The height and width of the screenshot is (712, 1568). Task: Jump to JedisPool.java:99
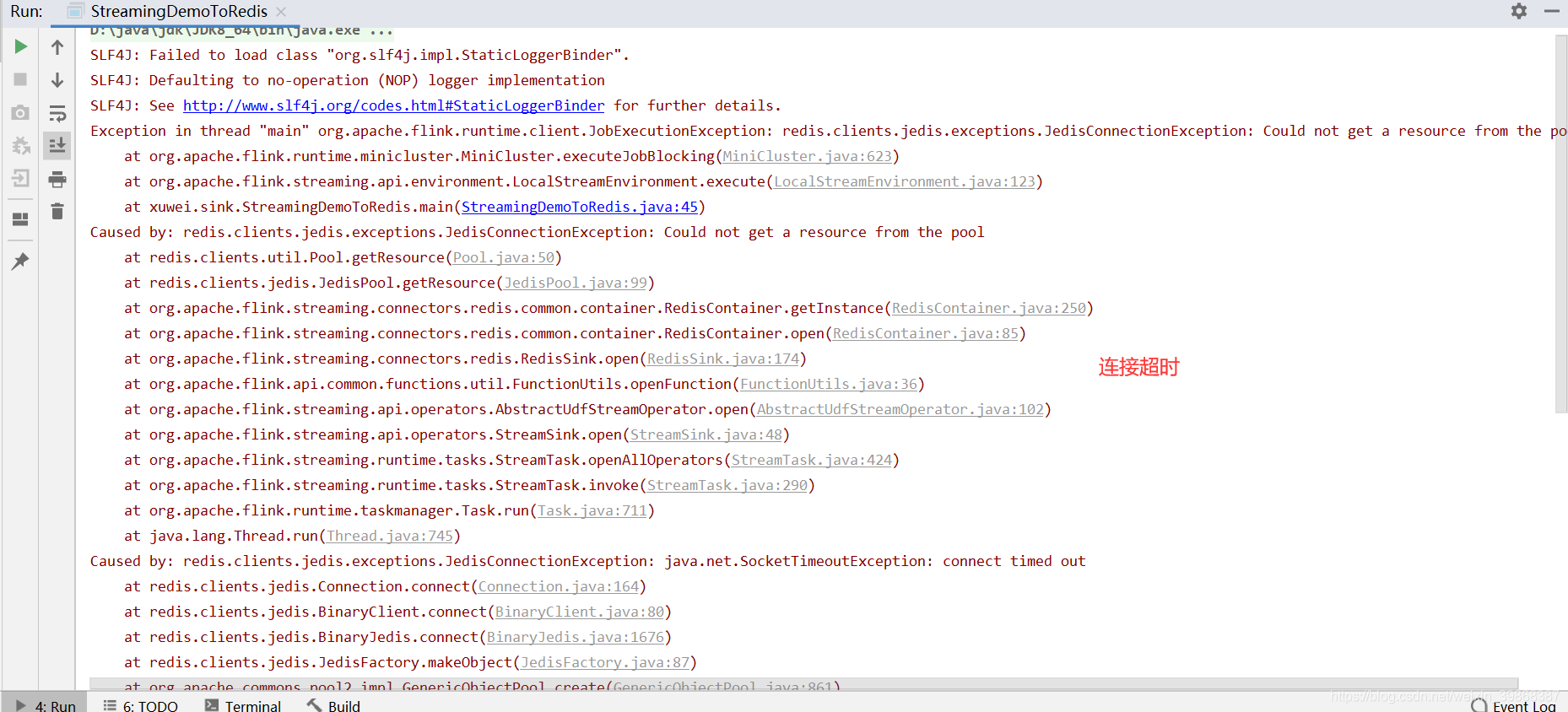pyautogui.click(x=576, y=283)
